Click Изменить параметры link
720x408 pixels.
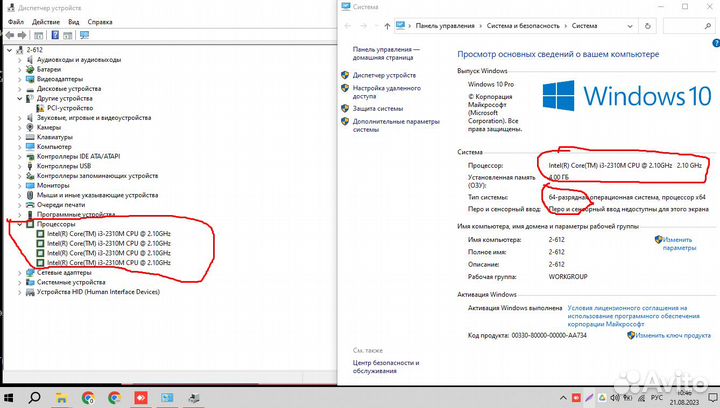(679, 244)
